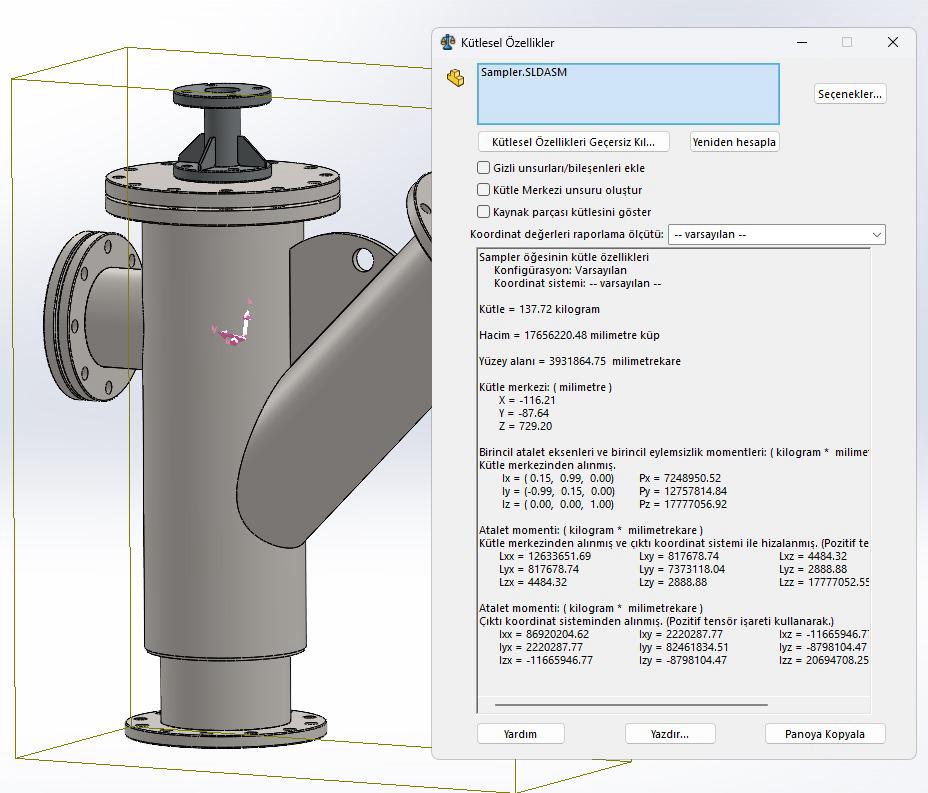Click the Y = -87.64 value
Image resolution: width=928 pixels, height=793 pixels.
pos(524,414)
